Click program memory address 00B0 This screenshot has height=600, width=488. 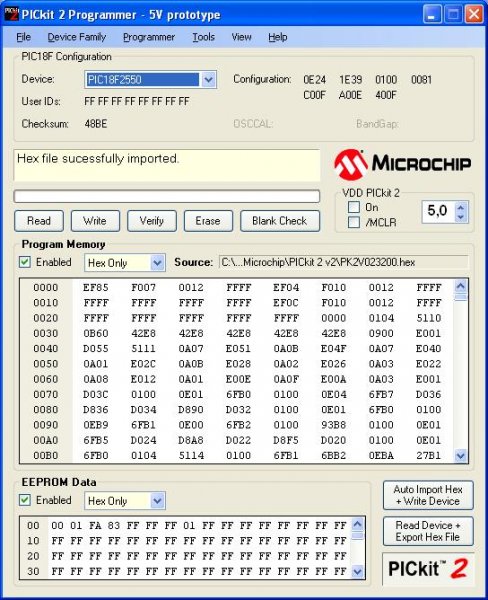pos(46,456)
